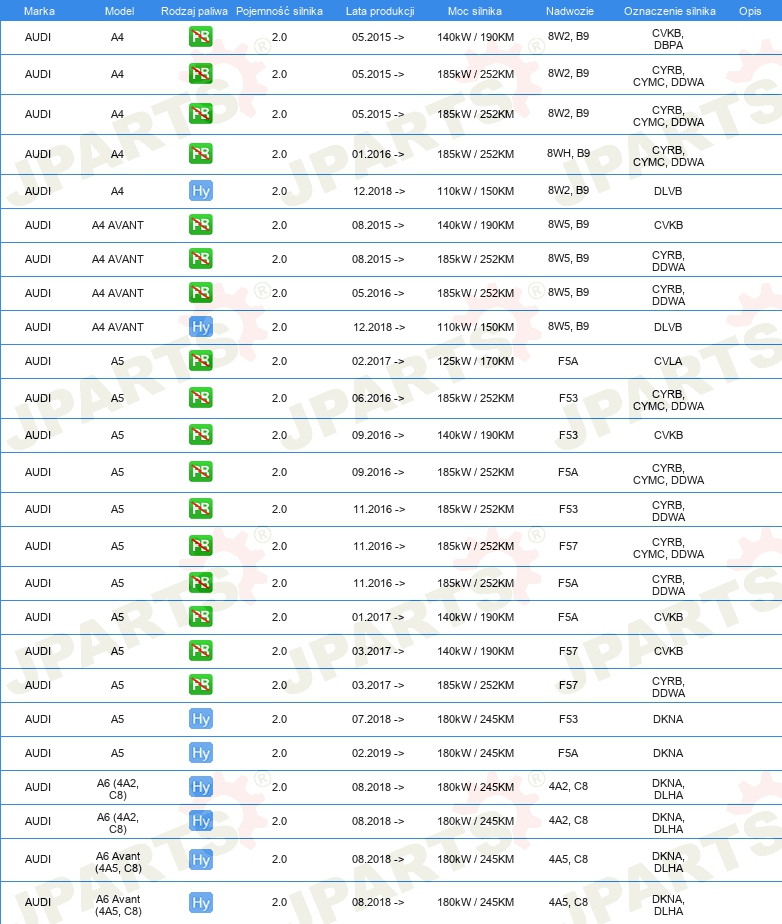Click petrol icon in A5 11.2016 F53 row
Image resolution: width=782 pixels, height=924 pixels.
tap(200, 509)
